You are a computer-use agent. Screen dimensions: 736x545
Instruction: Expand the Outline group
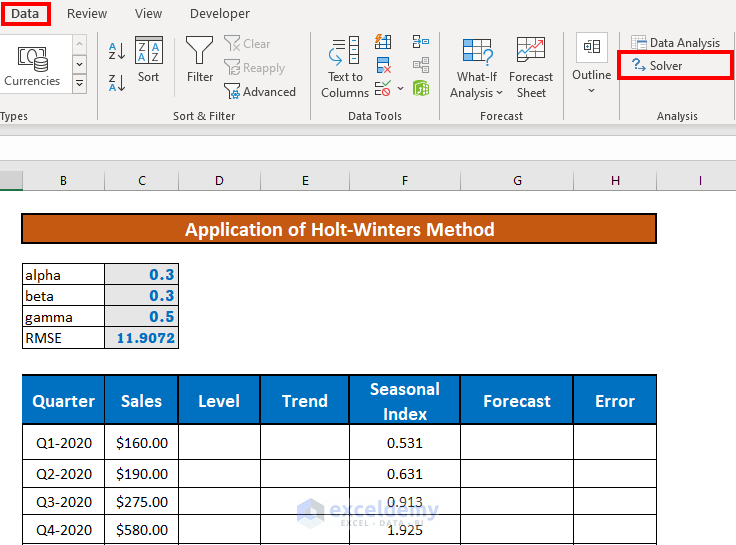[591, 64]
